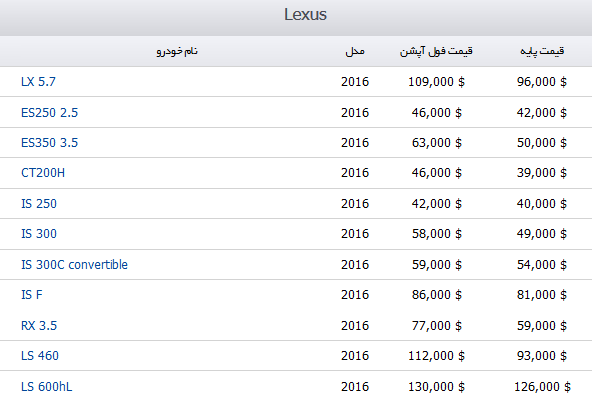
Task: Open the ES250 2.5 car link
Action: click(49, 113)
